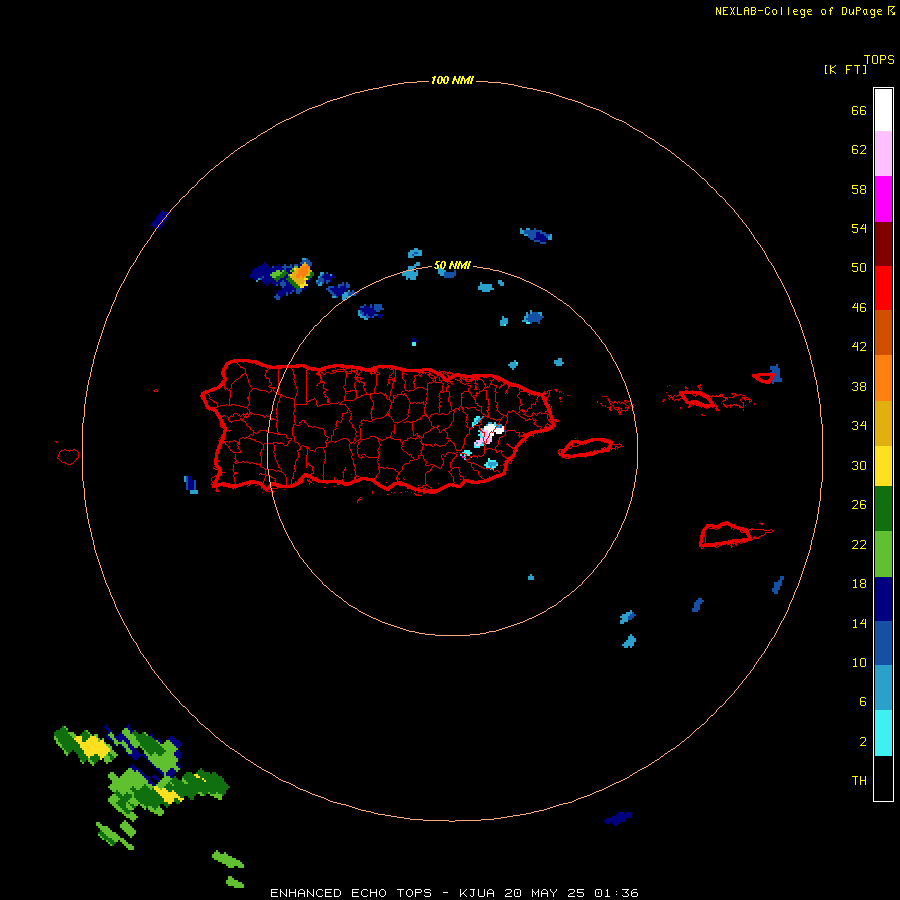900x900 pixels.
Task: Click the 66 value on legend
Action: 859,110
